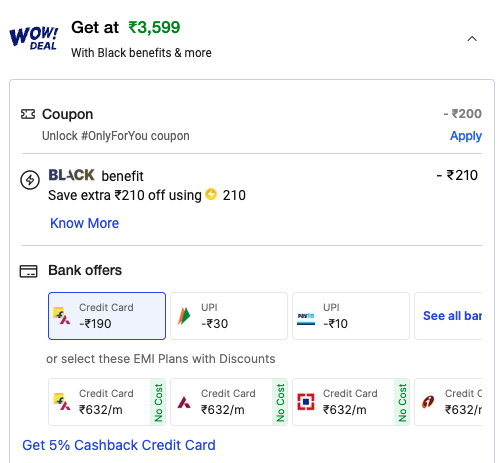Select UPI -₹30 bank offer
The width and height of the screenshot is (501, 463).
(229, 316)
